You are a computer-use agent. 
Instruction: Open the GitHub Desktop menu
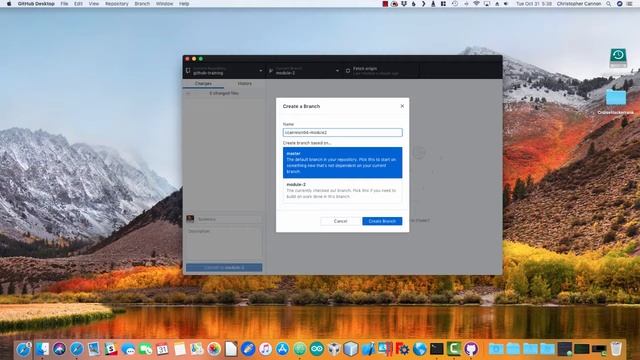36,4
